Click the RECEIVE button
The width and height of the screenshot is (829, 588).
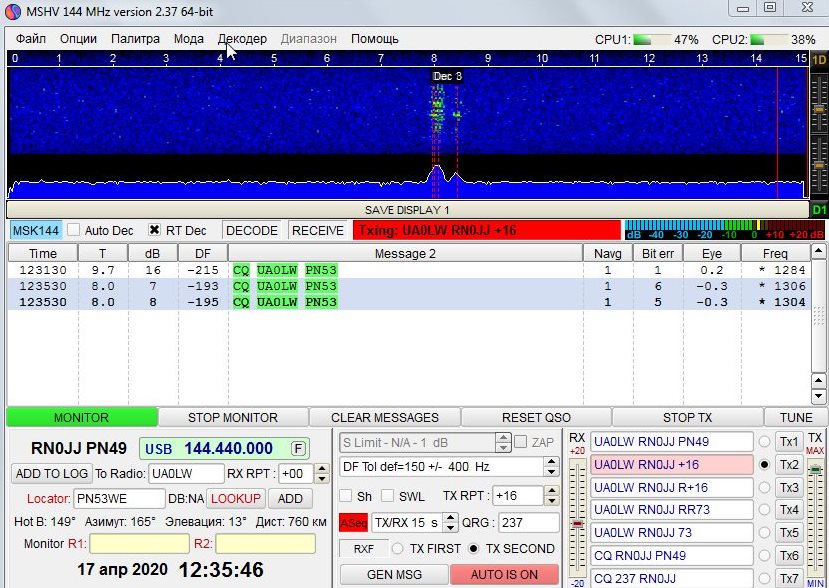click(x=318, y=231)
